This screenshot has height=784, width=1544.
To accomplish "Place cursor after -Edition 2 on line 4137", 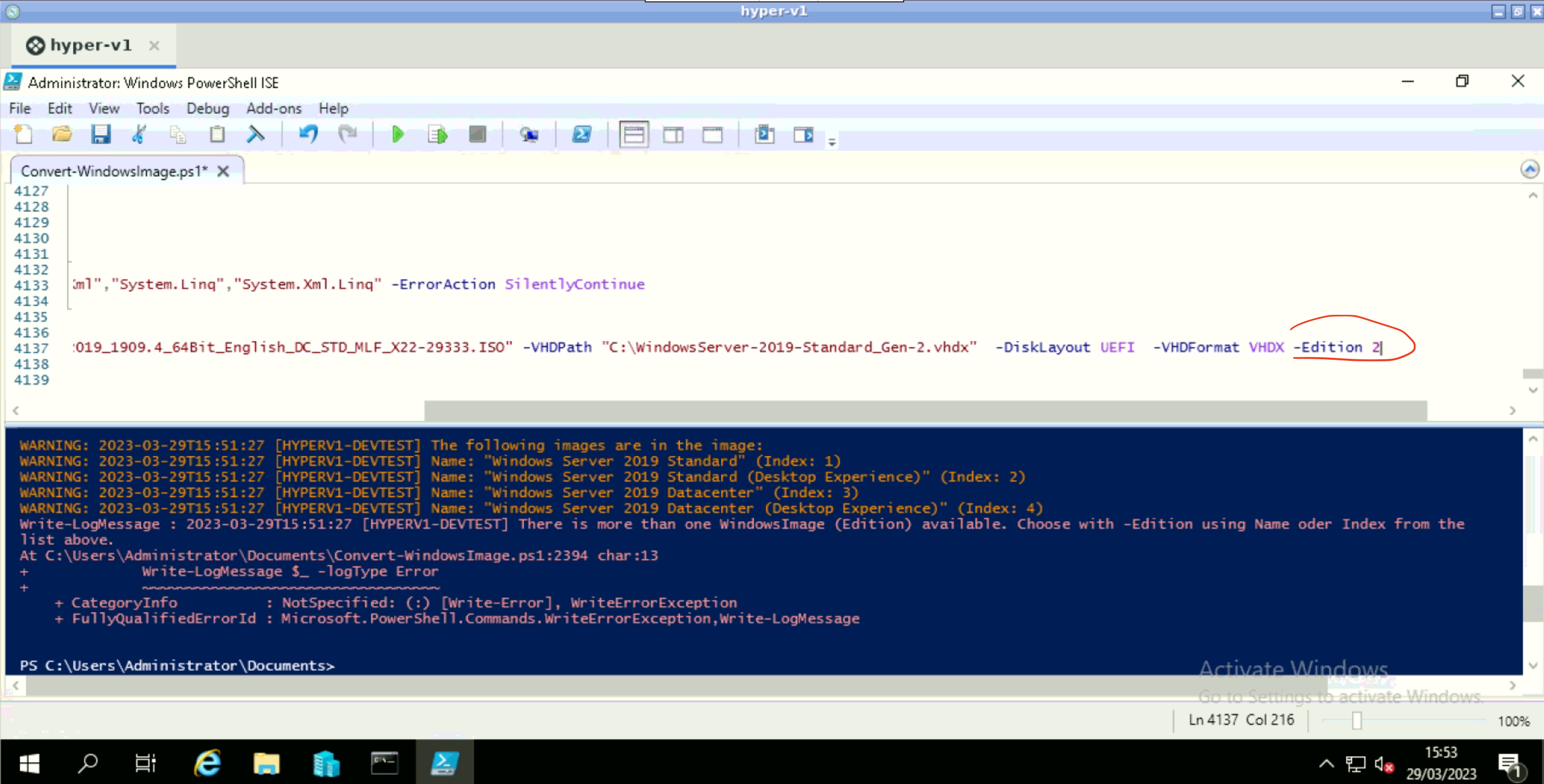I will (x=1382, y=347).
